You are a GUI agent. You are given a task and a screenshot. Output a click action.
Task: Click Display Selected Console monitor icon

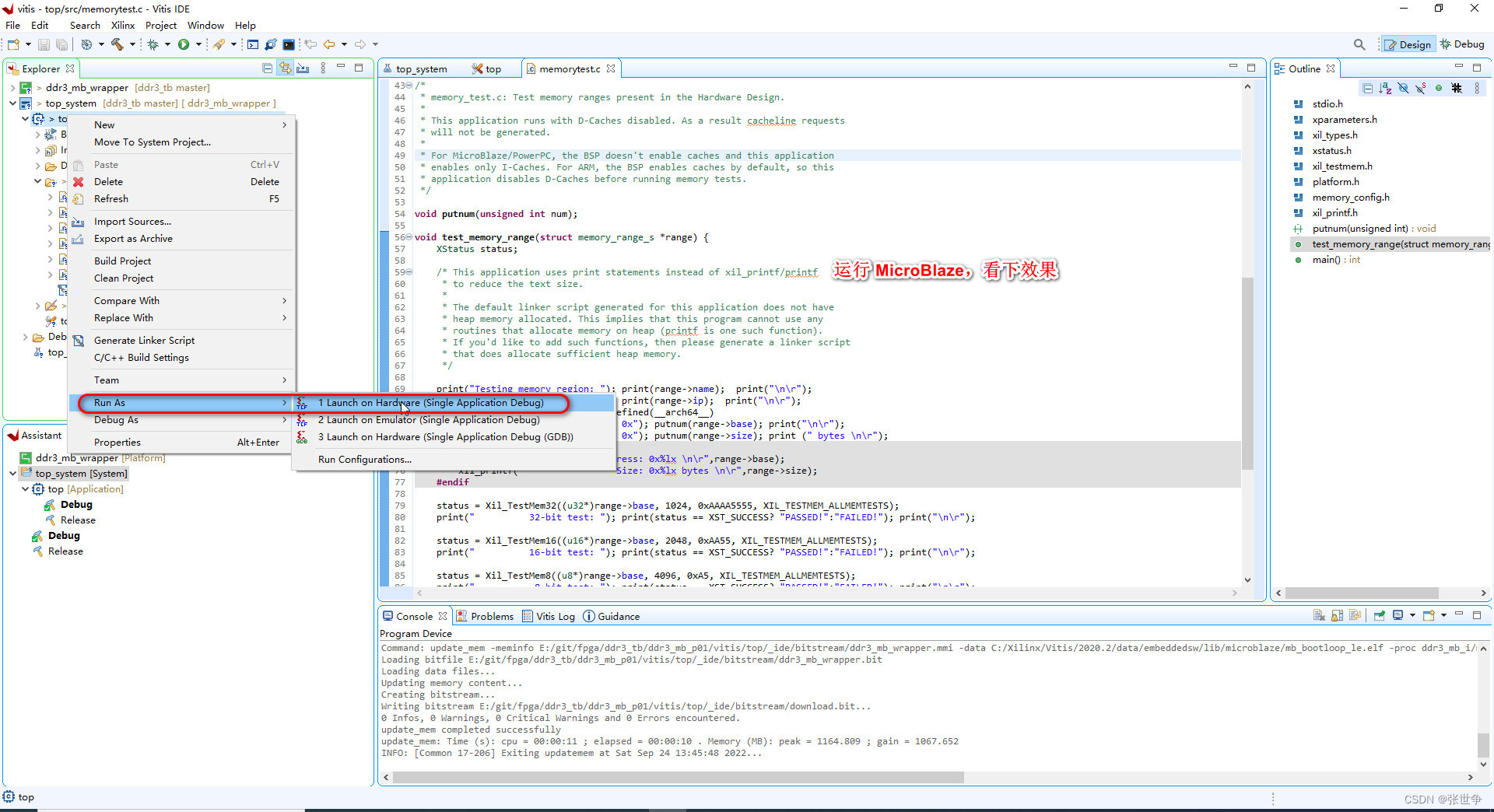[x=1398, y=615]
